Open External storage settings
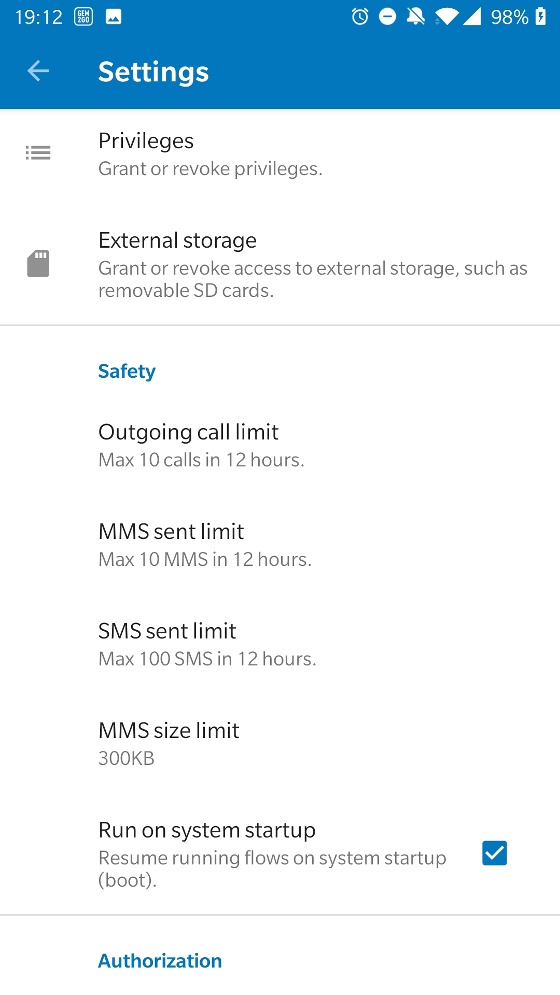Viewport: 560px width, 995px height. point(280,265)
